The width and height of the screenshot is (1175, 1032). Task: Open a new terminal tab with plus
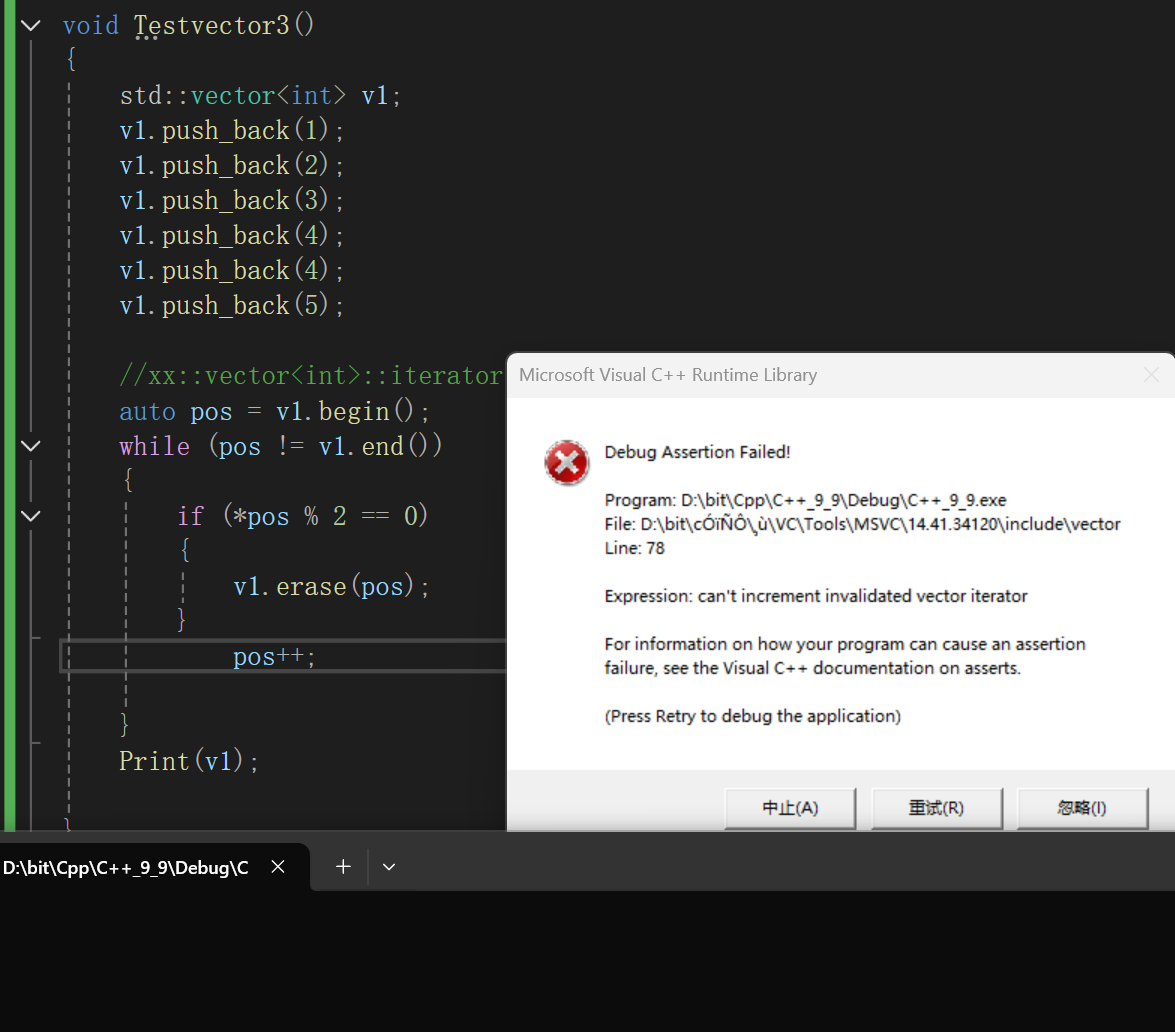pos(343,867)
